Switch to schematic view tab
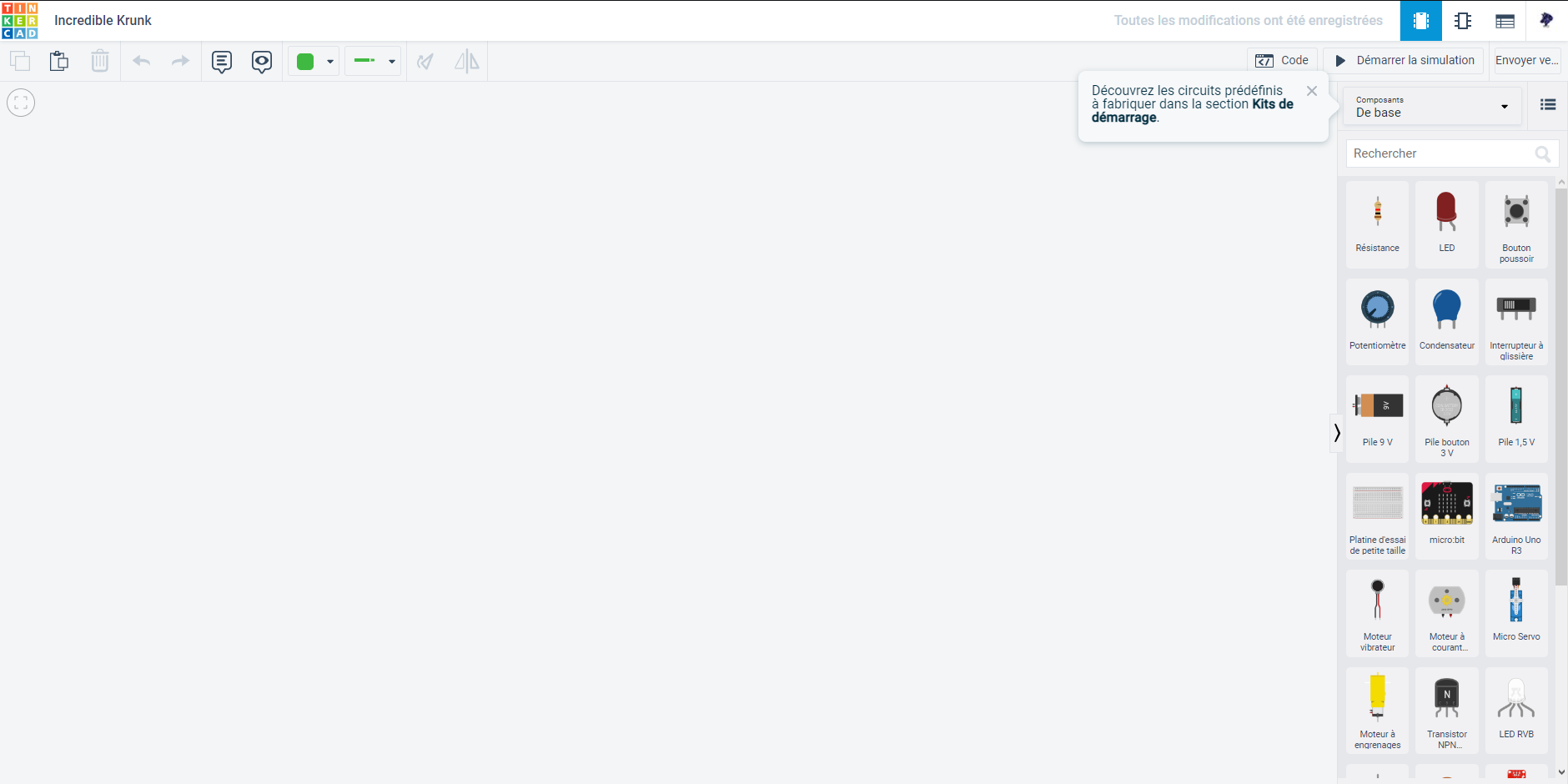1568x784 pixels. (1463, 21)
